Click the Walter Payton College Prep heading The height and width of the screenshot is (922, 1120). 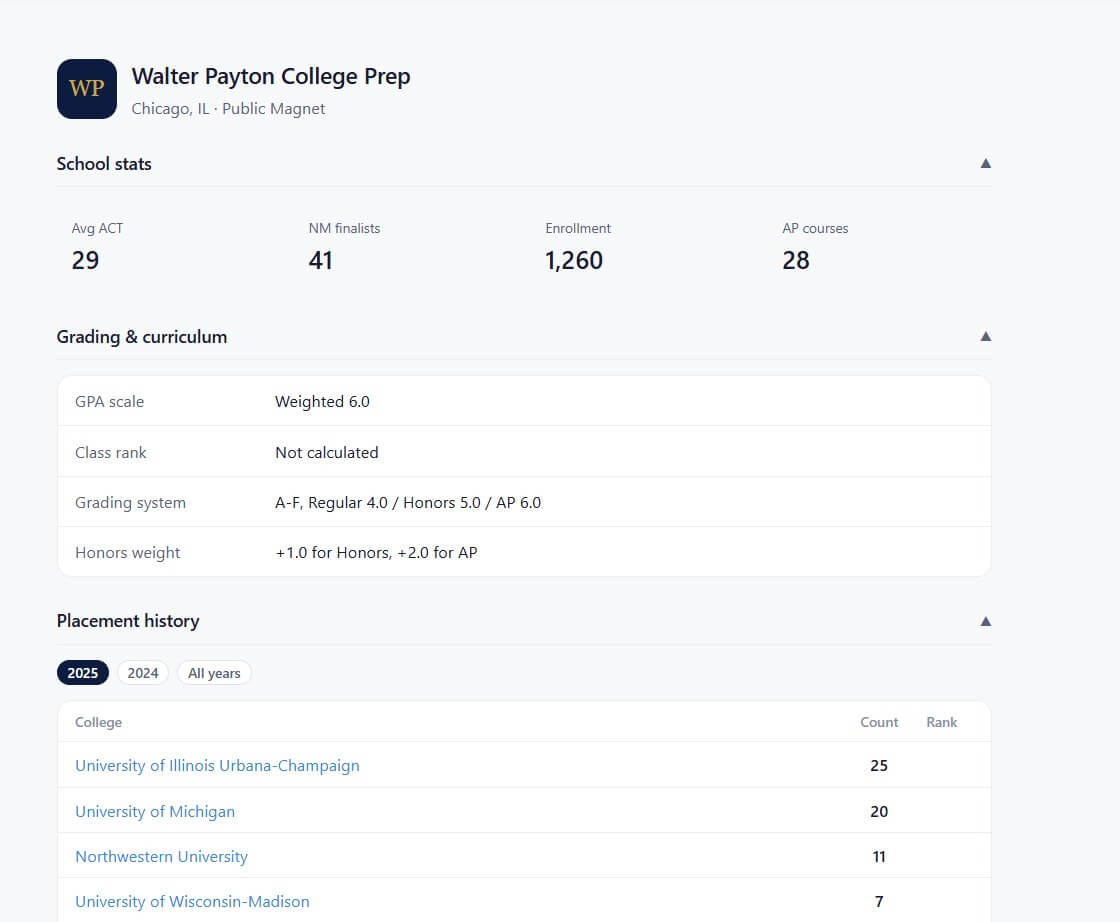[x=271, y=77]
